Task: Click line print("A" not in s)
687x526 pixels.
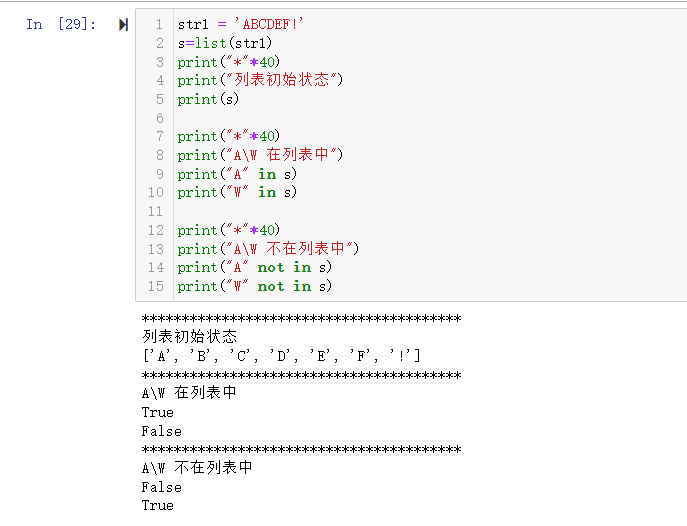Action: pyautogui.click(x=255, y=267)
